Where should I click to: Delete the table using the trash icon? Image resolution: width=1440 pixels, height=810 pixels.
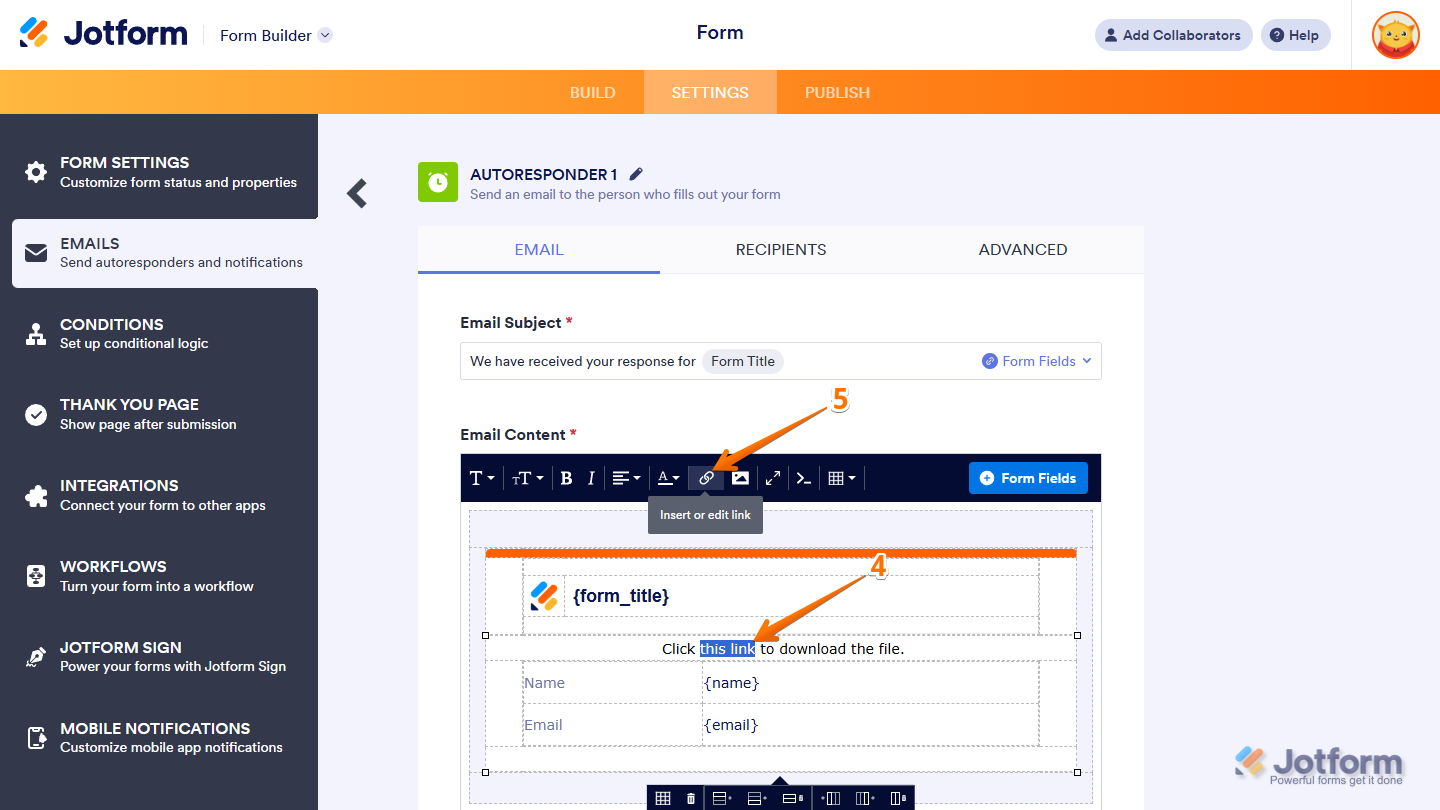(691, 797)
